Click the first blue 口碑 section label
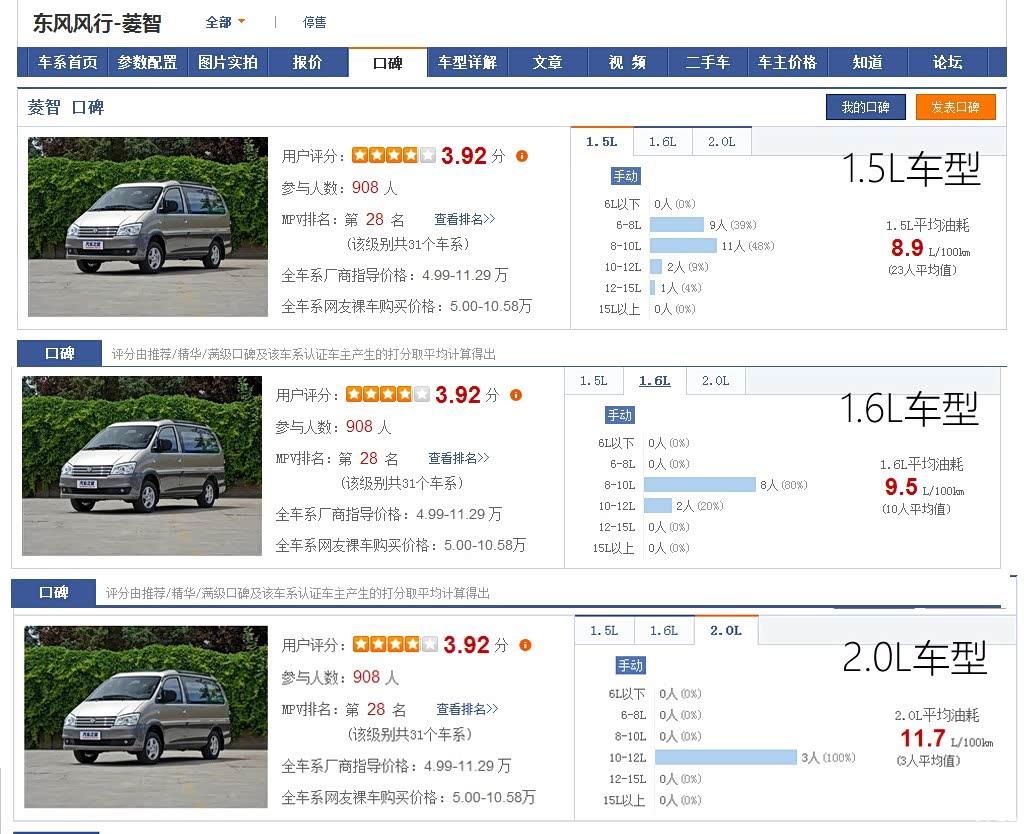1024x834 pixels. [59, 353]
